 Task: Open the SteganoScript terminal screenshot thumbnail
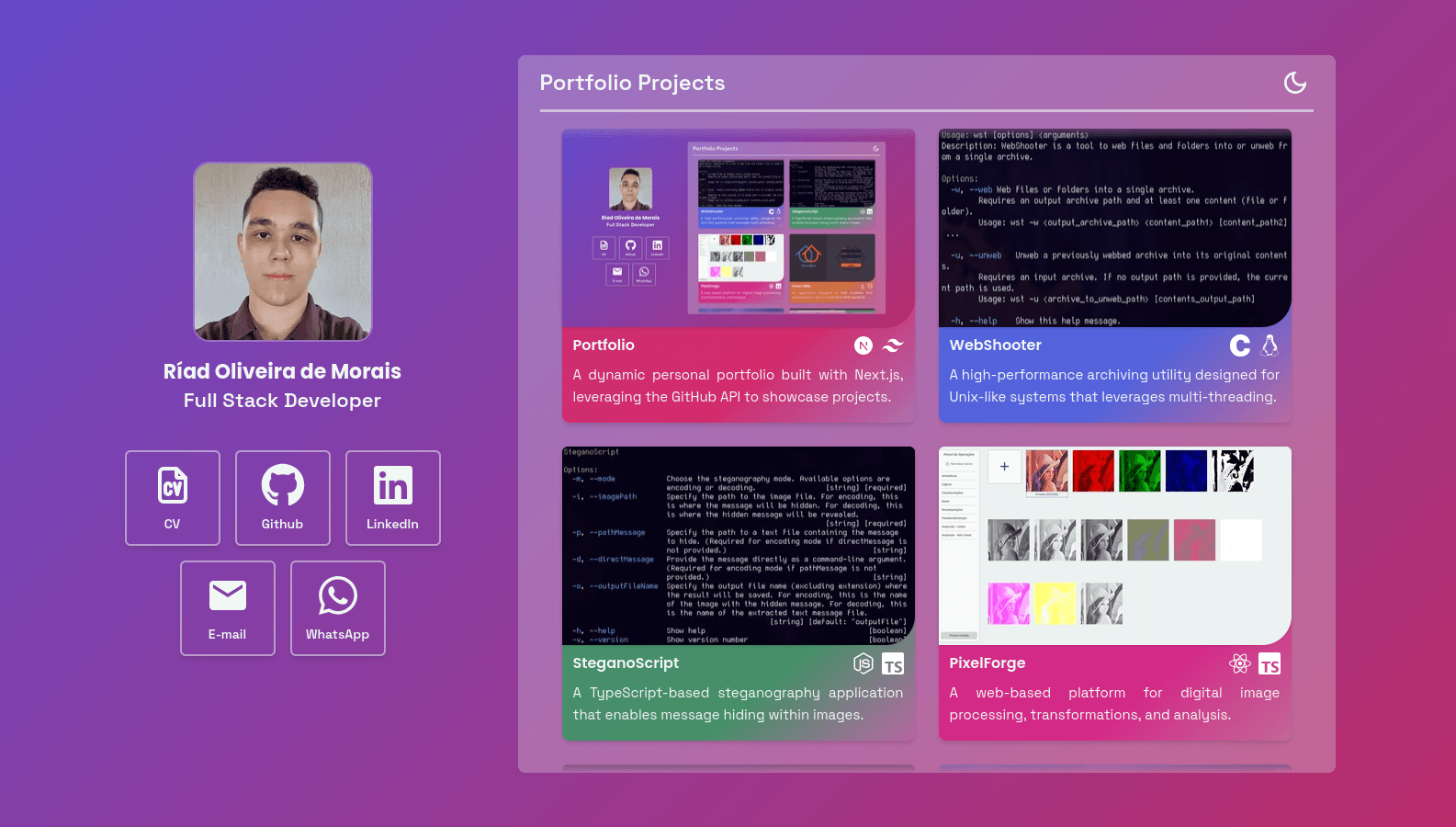(739, 546)
